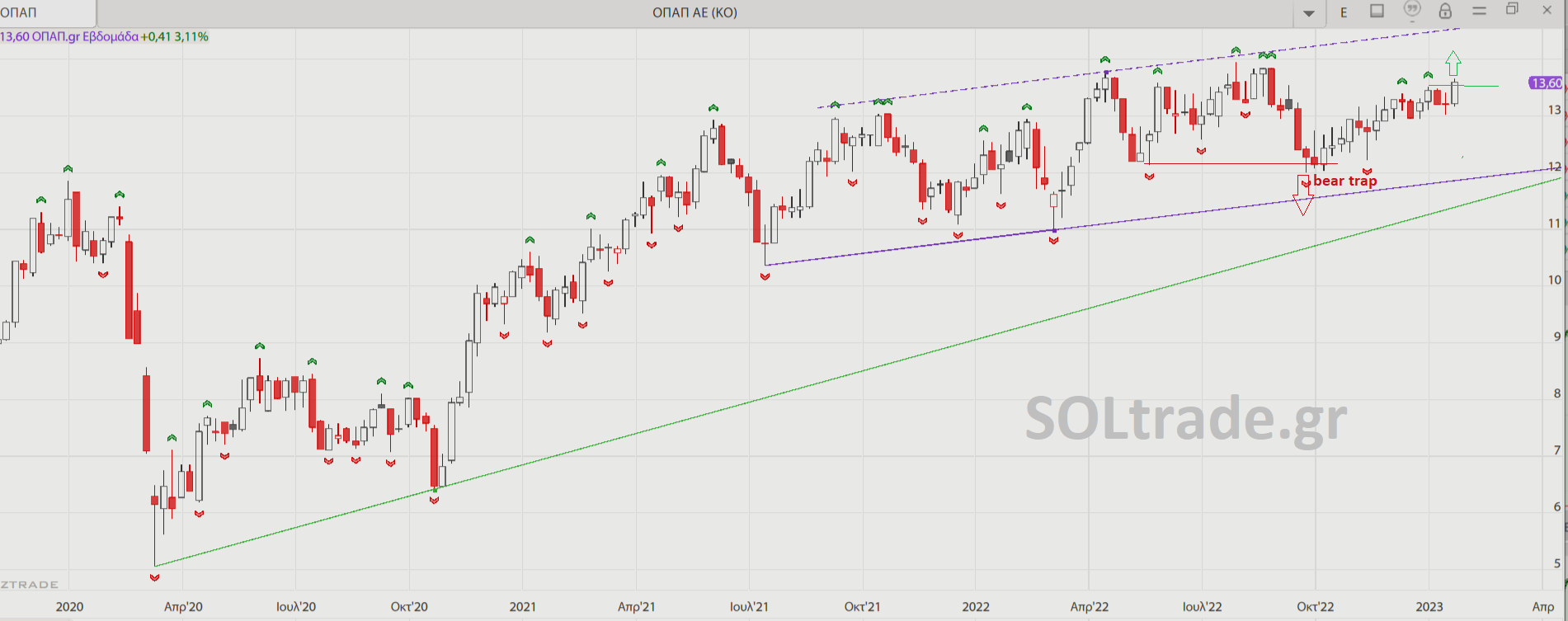Click price level 9 on axis
This screenshot has height=621, width=1568.
pyautogui.click(x=1557, y=336)
